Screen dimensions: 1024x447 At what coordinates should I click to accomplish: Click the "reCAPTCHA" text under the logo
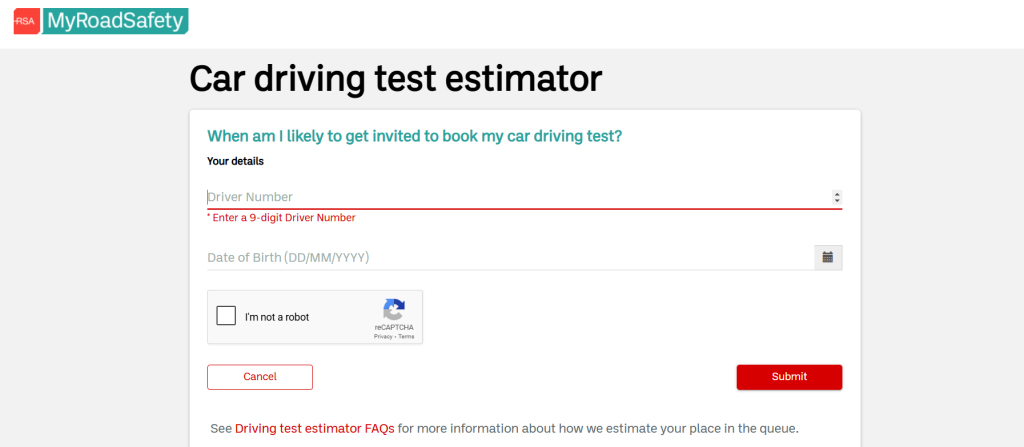coord(394,327)
